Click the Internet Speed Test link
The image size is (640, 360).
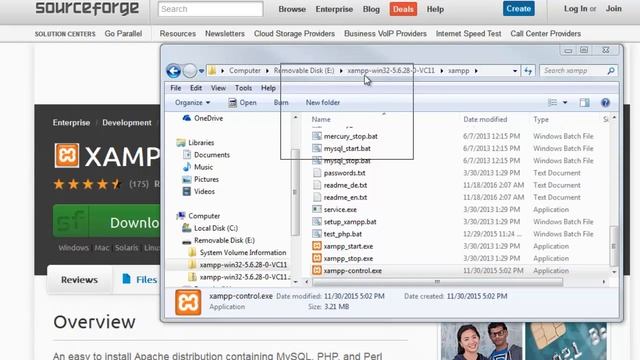[x=468, y=33]
